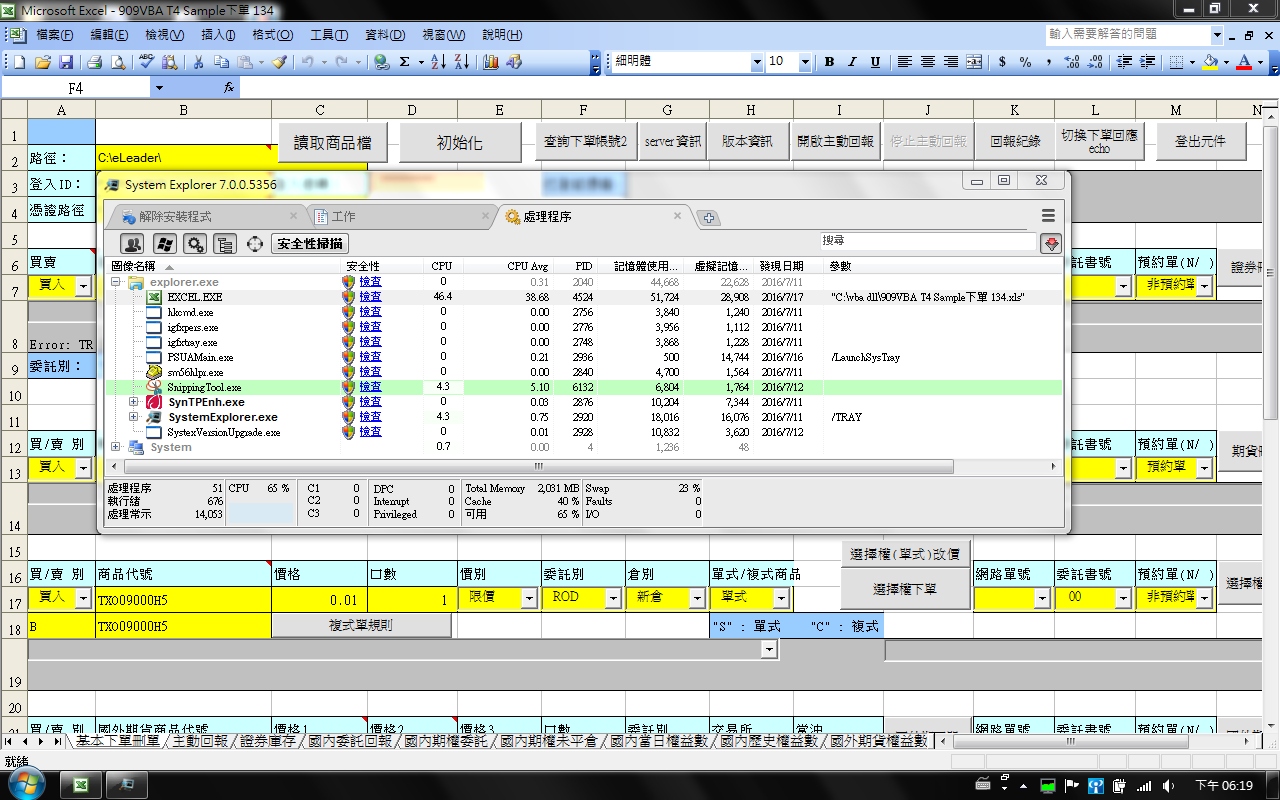This screenshot has height=800, width=1280.
Task: Toggle Center alignment
Action: click(x=927, y=62)
